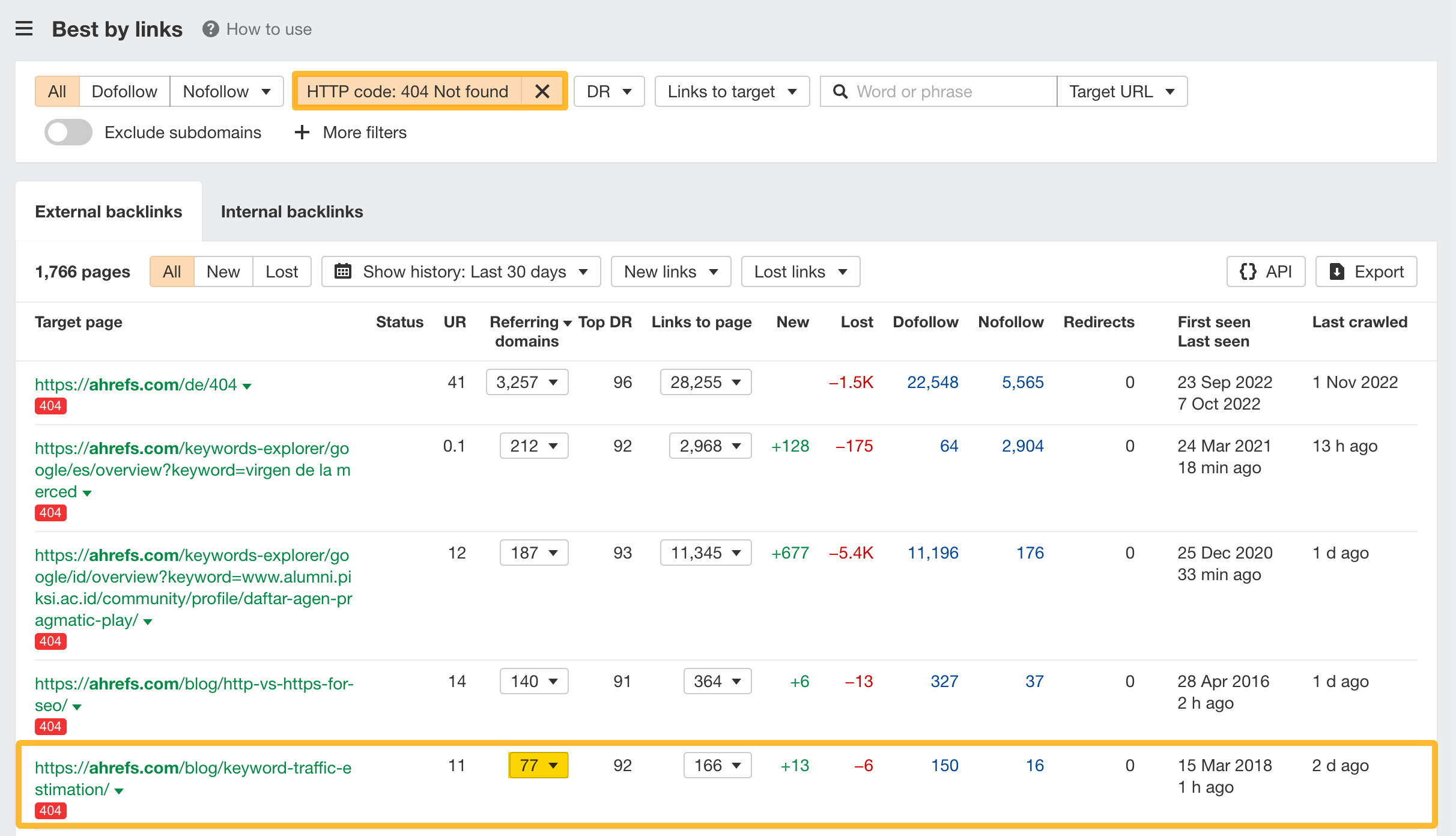Click the 22,548 dofollow count

point(933,382)
